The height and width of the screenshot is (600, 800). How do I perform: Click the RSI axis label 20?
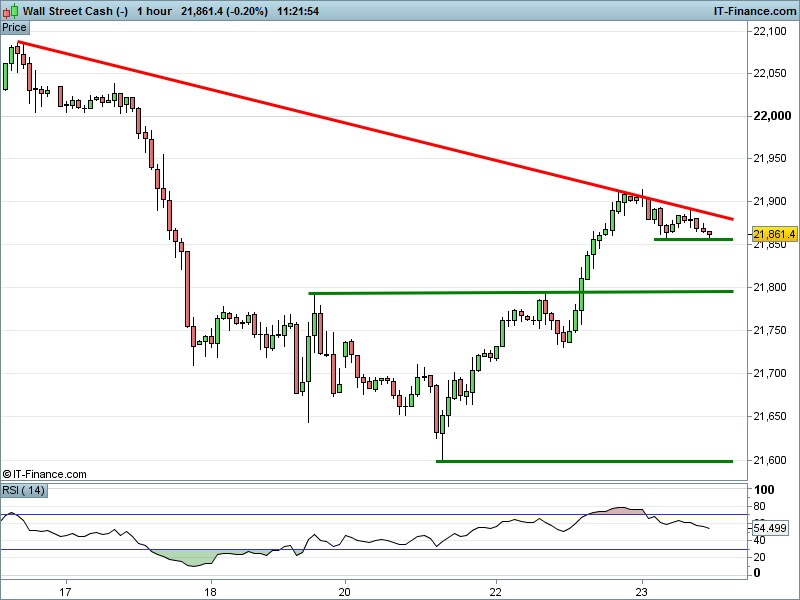(x=759, y=557)
